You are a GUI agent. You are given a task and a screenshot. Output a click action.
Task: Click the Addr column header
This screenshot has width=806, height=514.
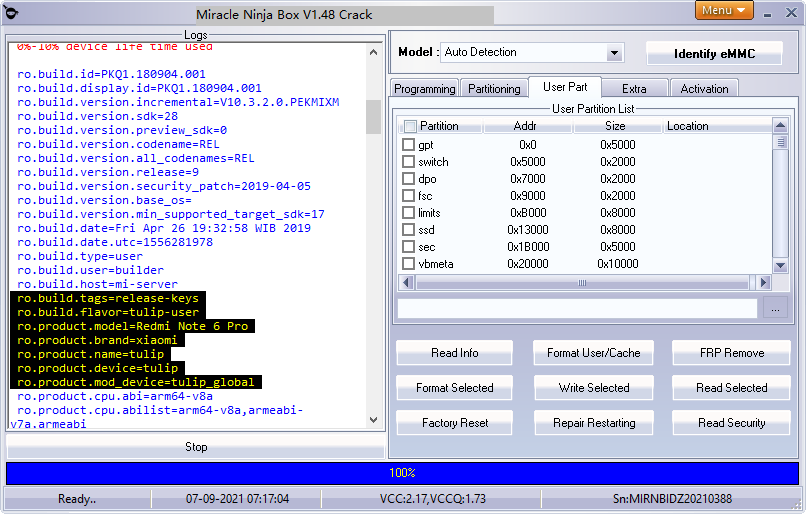point(527,126)
